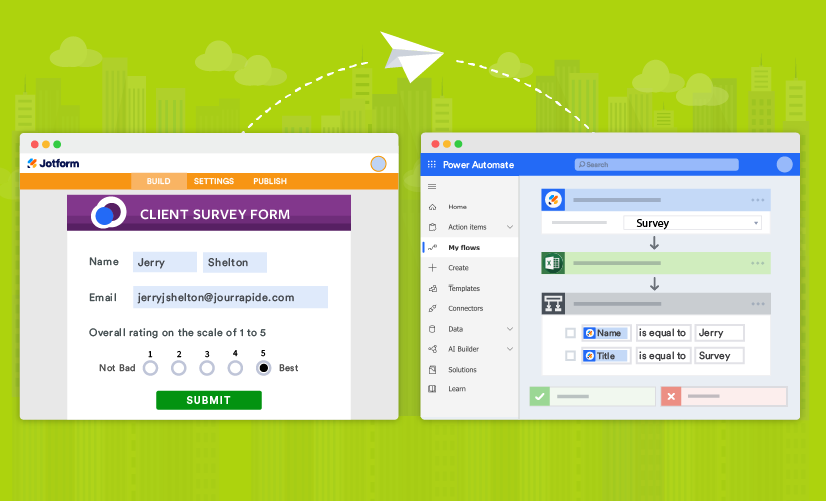
Task: Toggle the hamburger menu in Power Automate
Action: coord(432,186)
